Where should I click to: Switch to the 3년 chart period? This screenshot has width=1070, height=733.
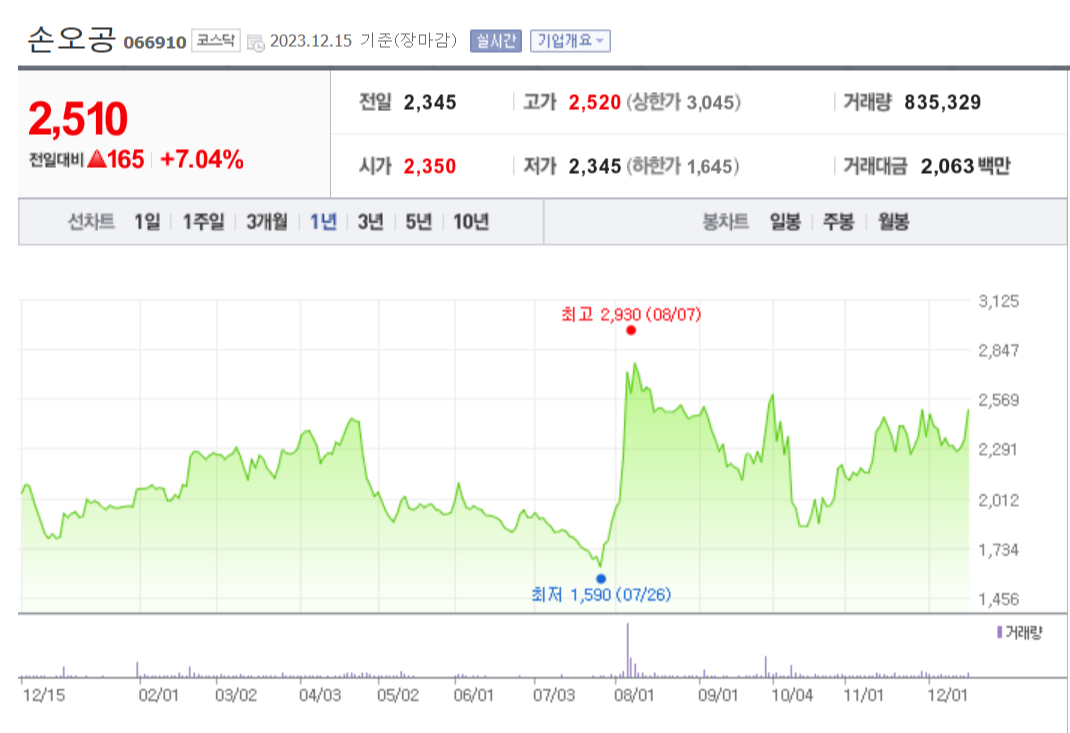pos(371,222)
